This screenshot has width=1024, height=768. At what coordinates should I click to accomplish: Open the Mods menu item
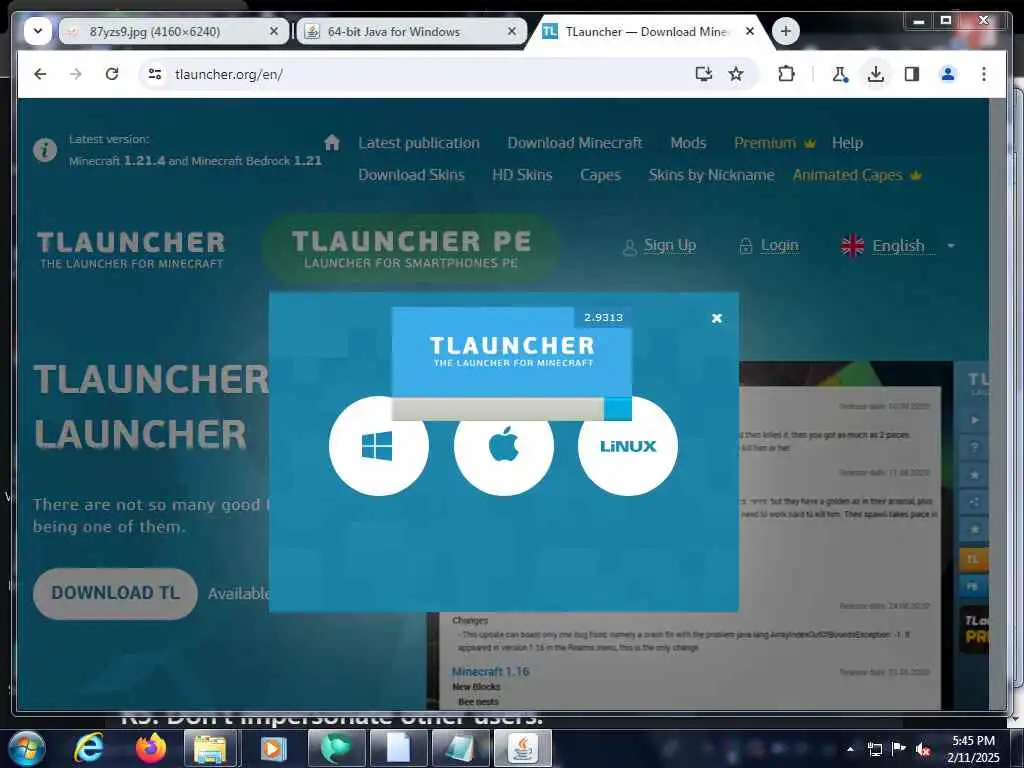[x=688, y=143]
